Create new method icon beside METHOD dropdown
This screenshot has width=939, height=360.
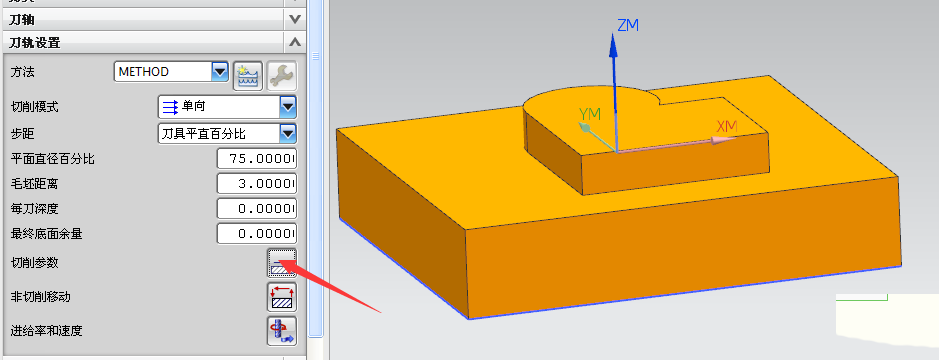[x=248, y=76]
